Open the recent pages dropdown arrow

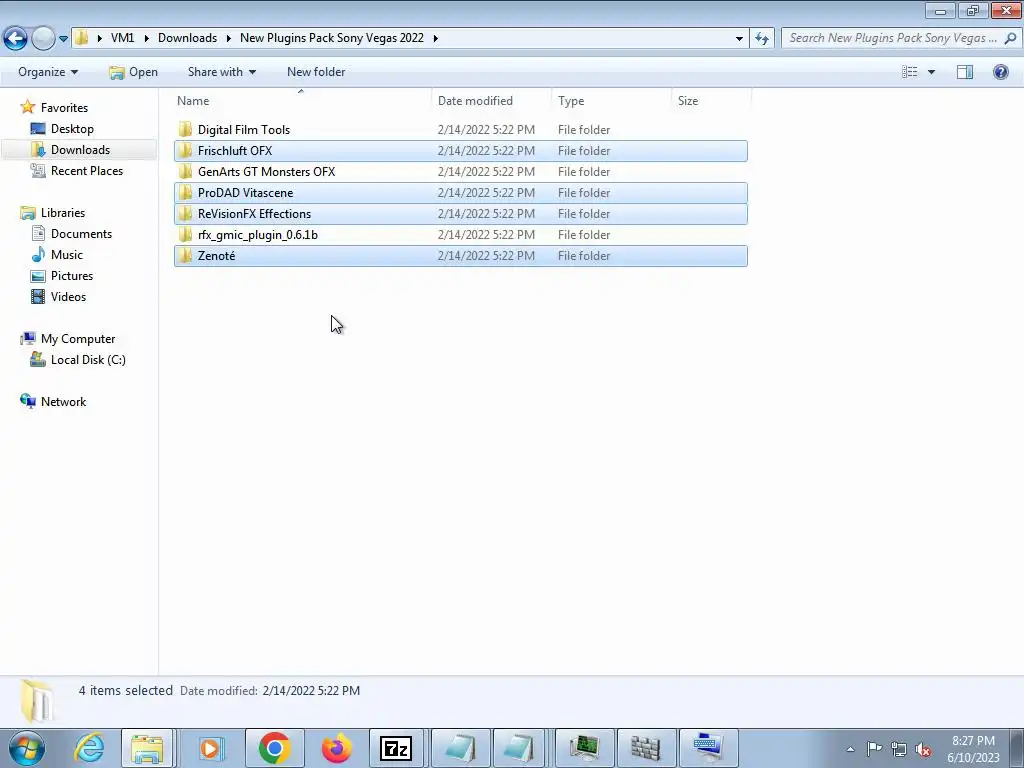pyautogui.click(x=63, y=39)
